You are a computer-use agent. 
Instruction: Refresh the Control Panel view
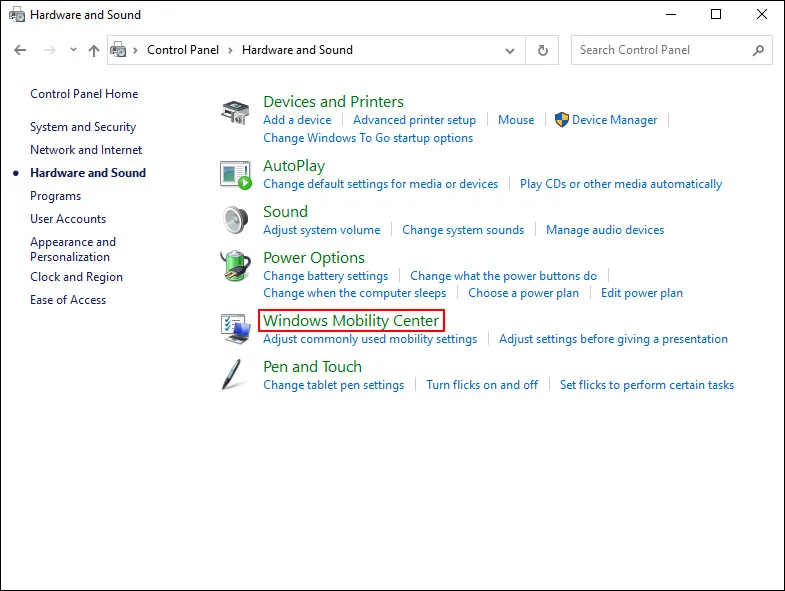pyautogui.click(x=543, y=50)
